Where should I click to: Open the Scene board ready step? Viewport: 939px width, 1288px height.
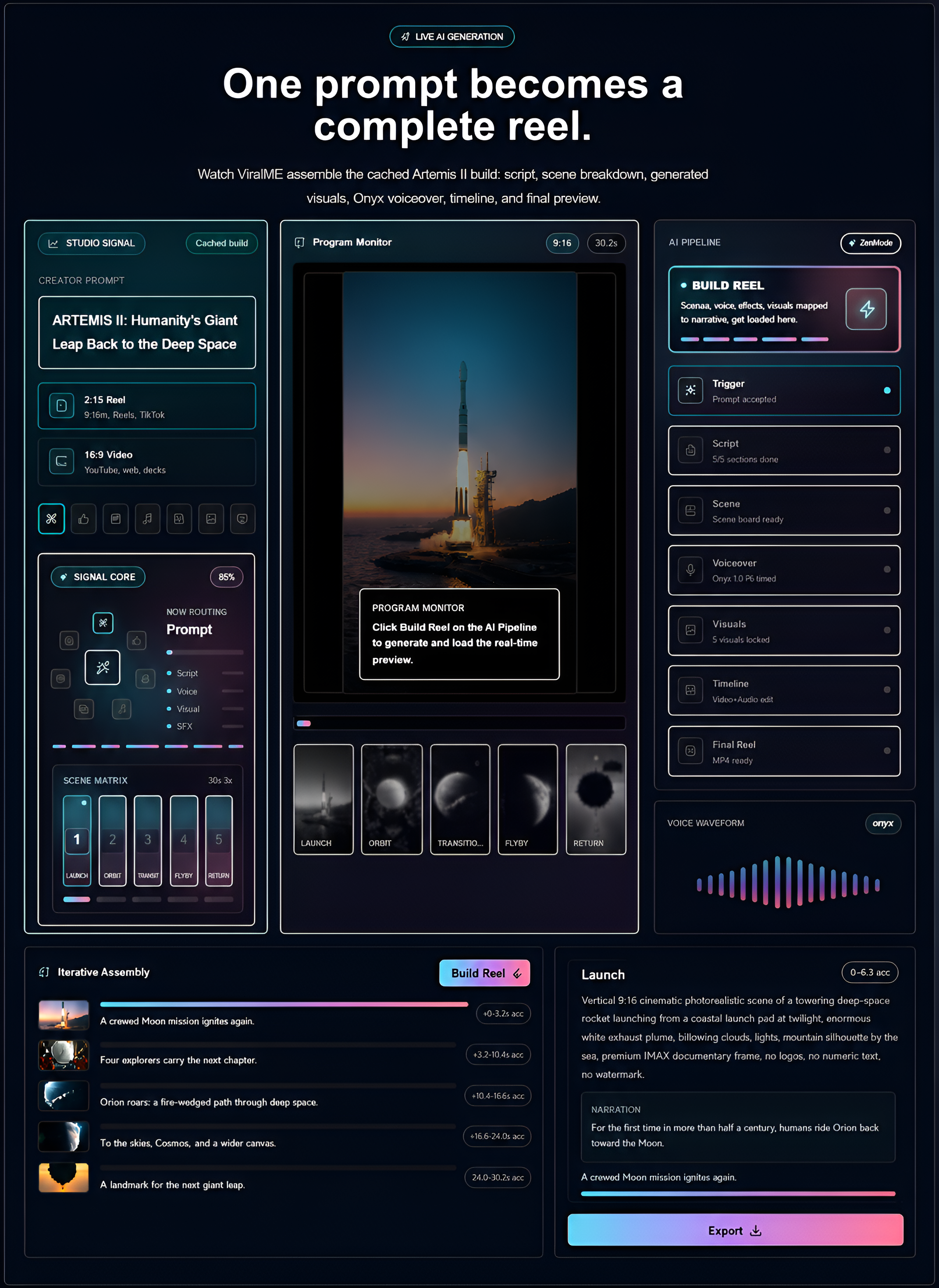coord(784,510)
